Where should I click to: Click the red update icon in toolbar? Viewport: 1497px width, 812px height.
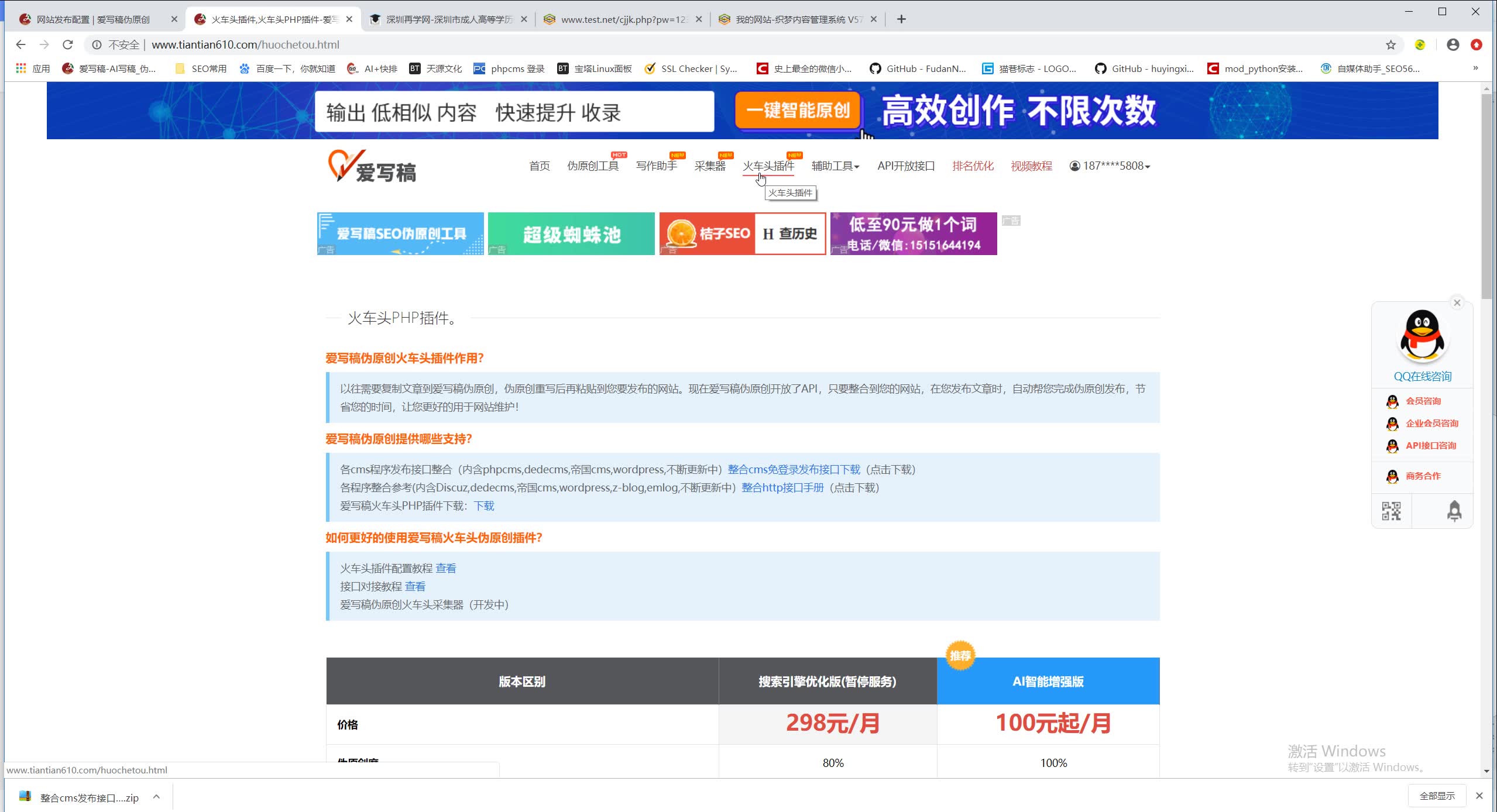(x=1476, y=44)
